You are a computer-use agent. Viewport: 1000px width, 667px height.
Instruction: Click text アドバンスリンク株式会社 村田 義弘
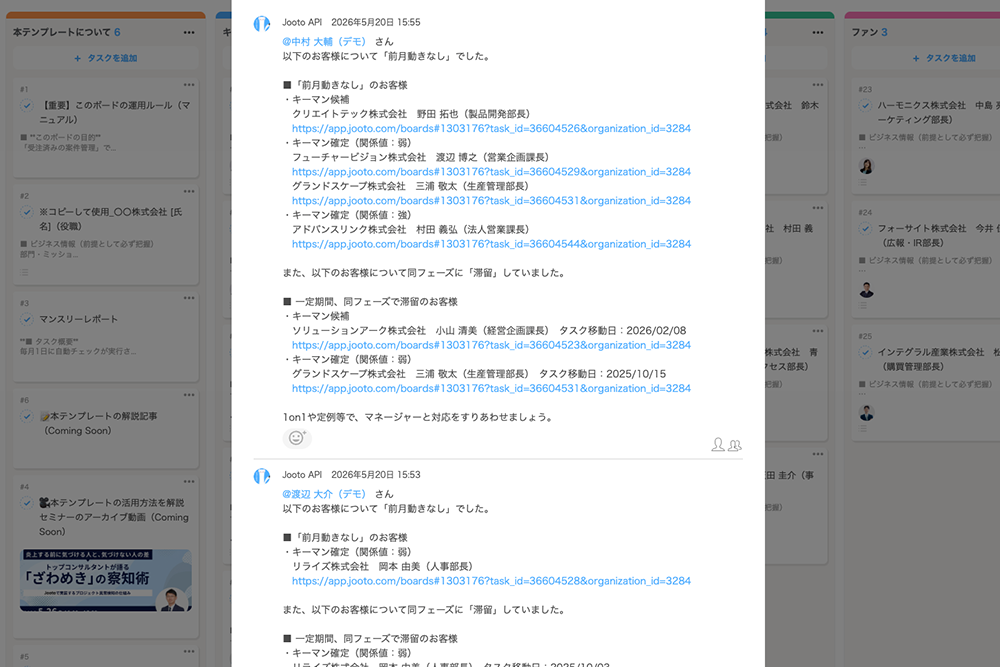375,230
